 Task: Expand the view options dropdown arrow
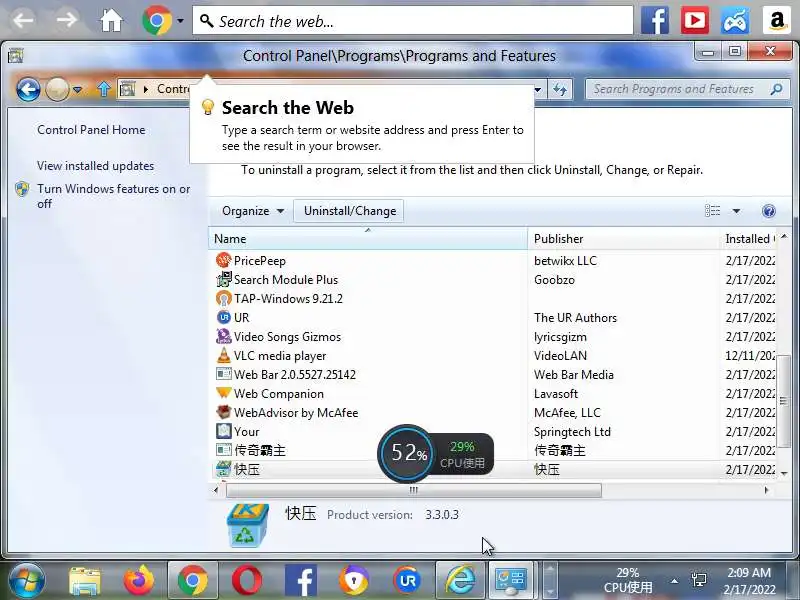point(736,211)
